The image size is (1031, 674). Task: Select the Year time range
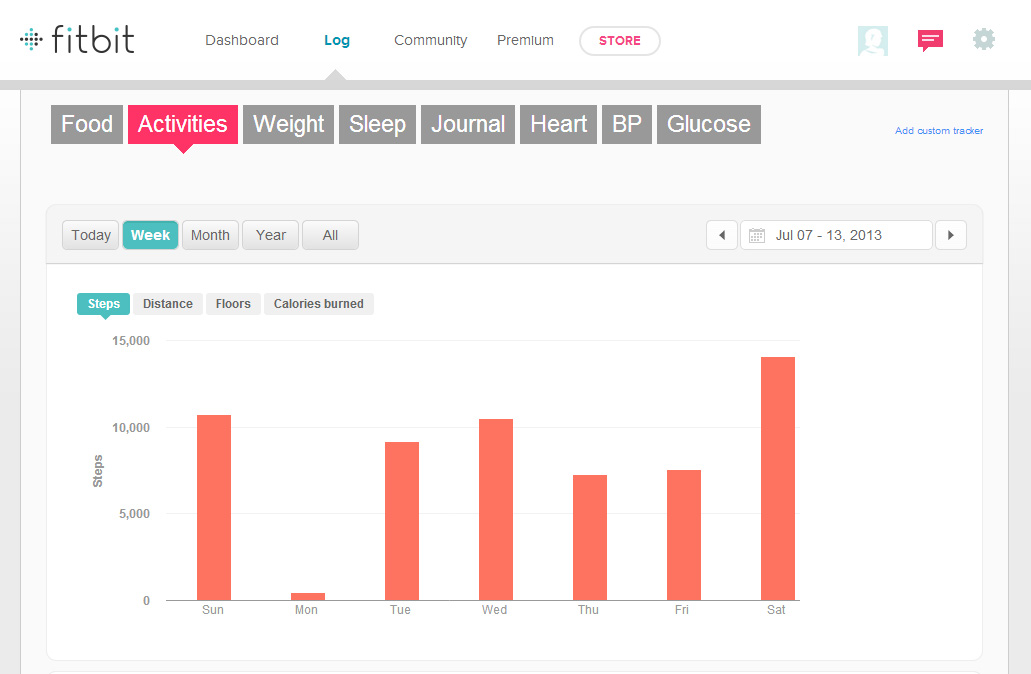click(271, 235)
